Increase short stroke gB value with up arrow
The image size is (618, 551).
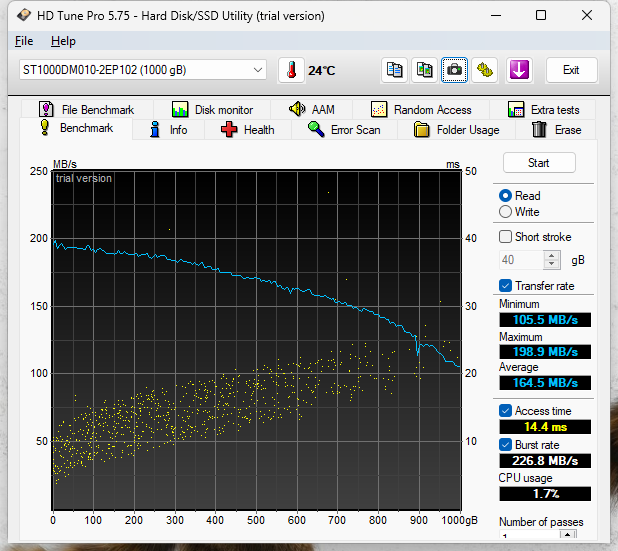point(552,255)
